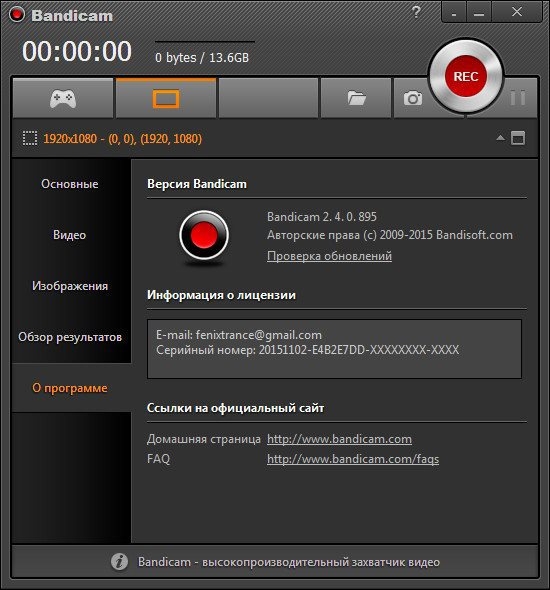Click the dotted rectangle area selection icon

[30, 138]
